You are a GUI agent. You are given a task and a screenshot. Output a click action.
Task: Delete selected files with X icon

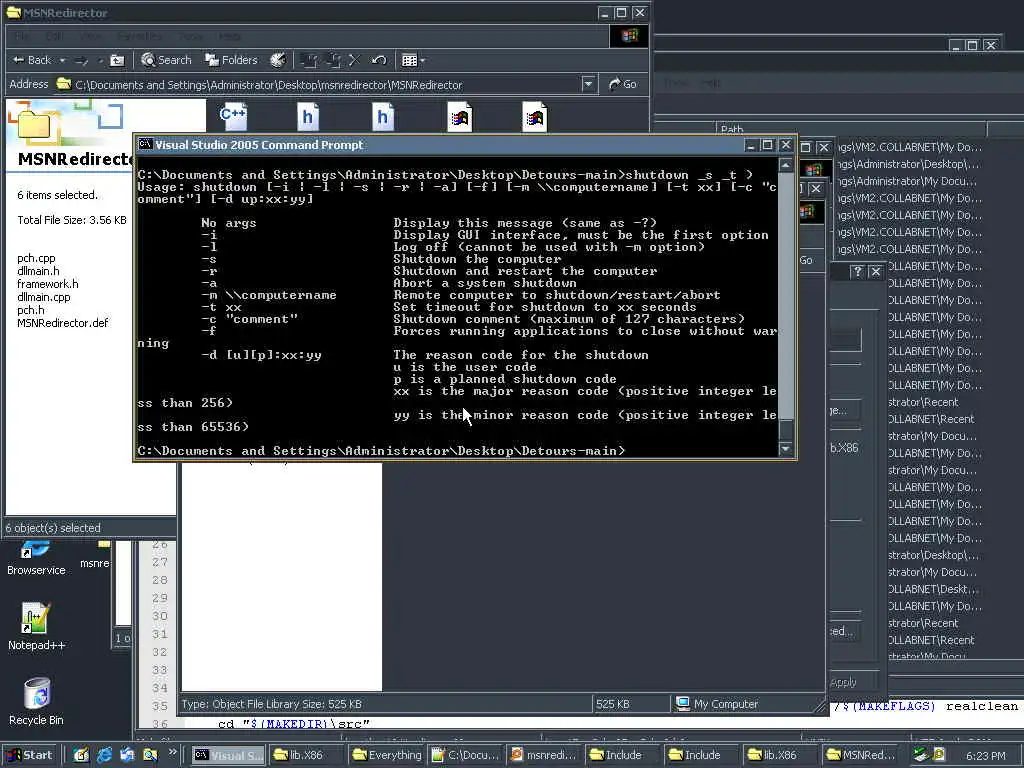355,61
